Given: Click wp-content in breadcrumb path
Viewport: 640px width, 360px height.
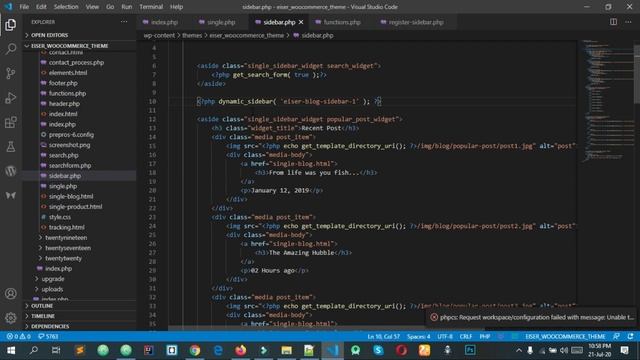Looking at the screenshot, I should [x=159, y=36].
